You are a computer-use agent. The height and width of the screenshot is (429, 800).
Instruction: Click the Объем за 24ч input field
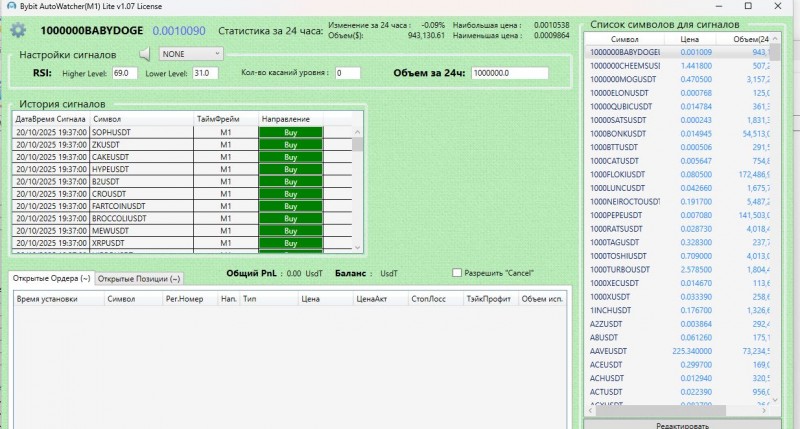click(509, 73)
